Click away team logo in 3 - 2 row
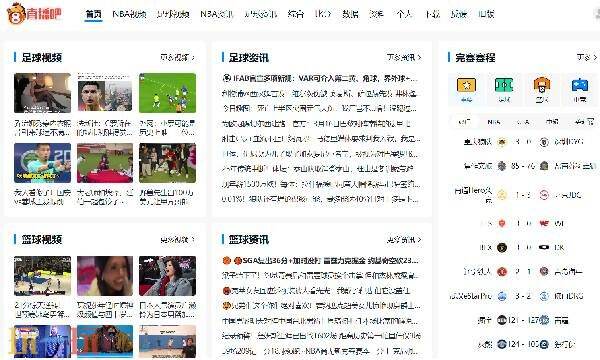Screen dimensions: 600x360 544,296
